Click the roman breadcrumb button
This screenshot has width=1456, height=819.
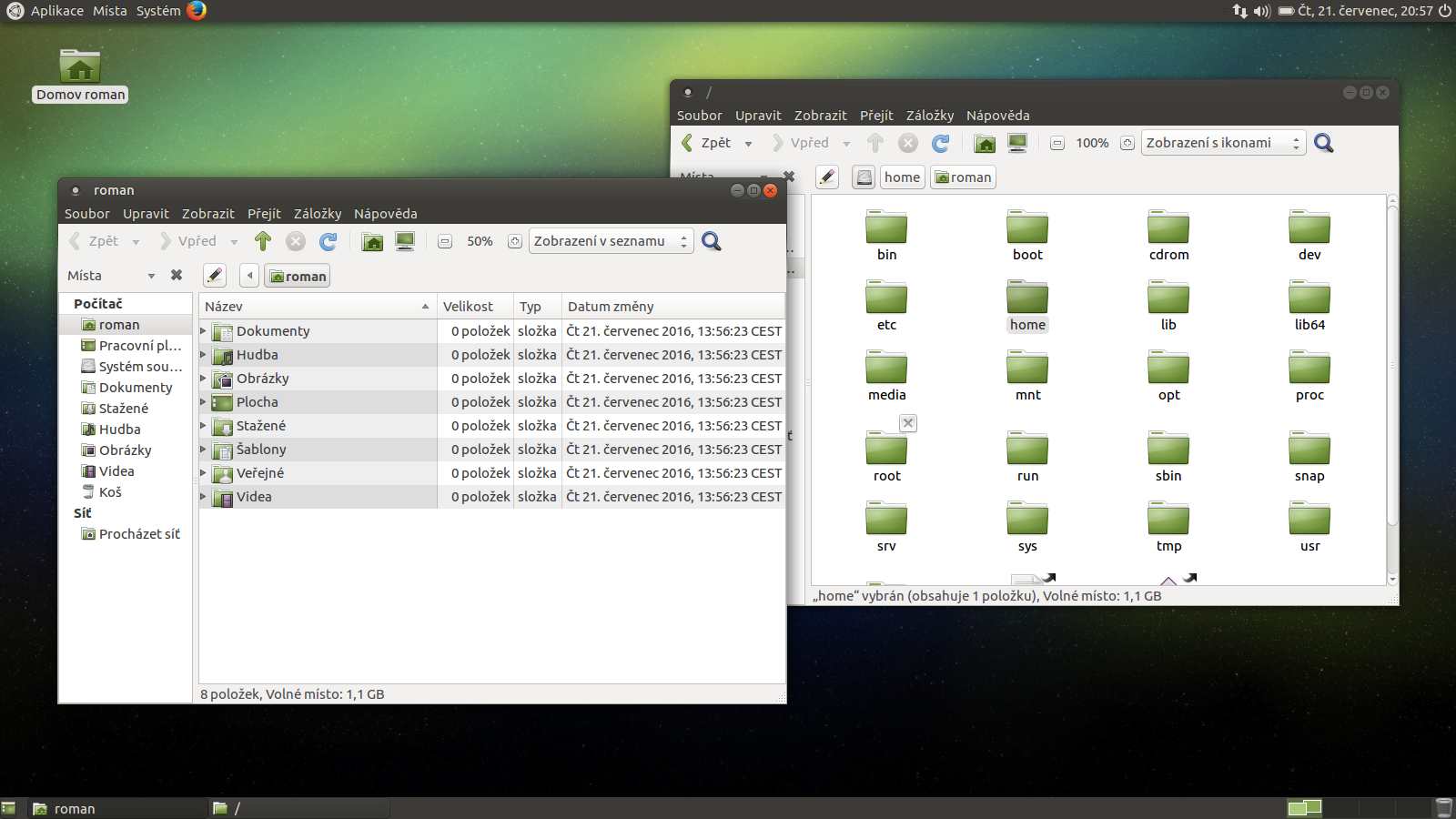(x=297, y=275)
